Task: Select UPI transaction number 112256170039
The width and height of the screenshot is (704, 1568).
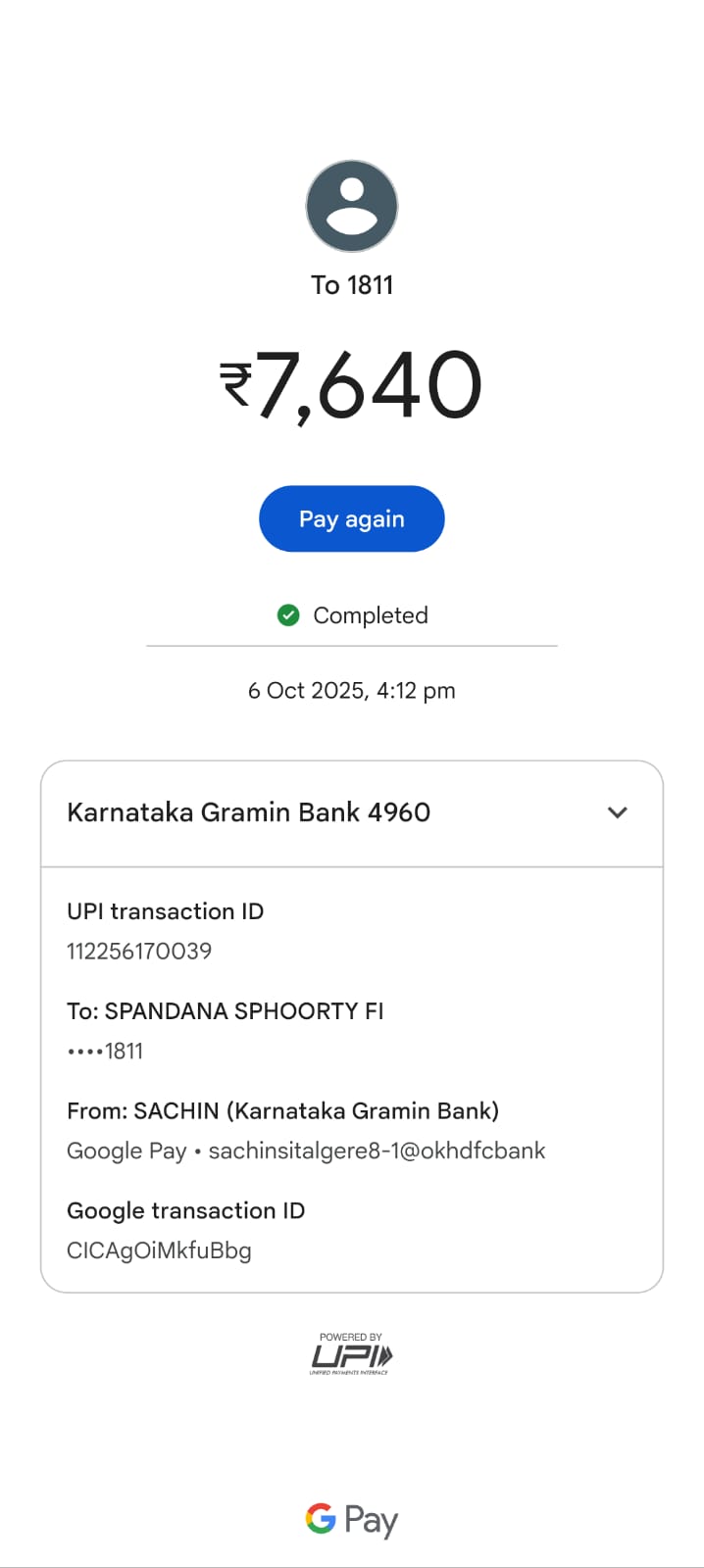Action: point(139,952)
